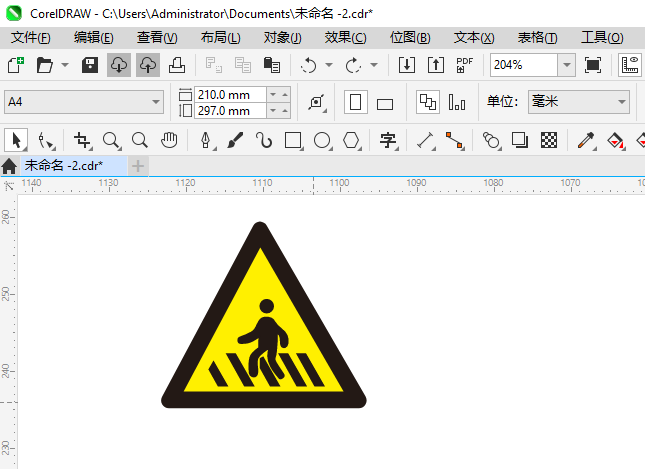645x469 pixels.
Task: Click the Export icon
Action: [436, 65]
